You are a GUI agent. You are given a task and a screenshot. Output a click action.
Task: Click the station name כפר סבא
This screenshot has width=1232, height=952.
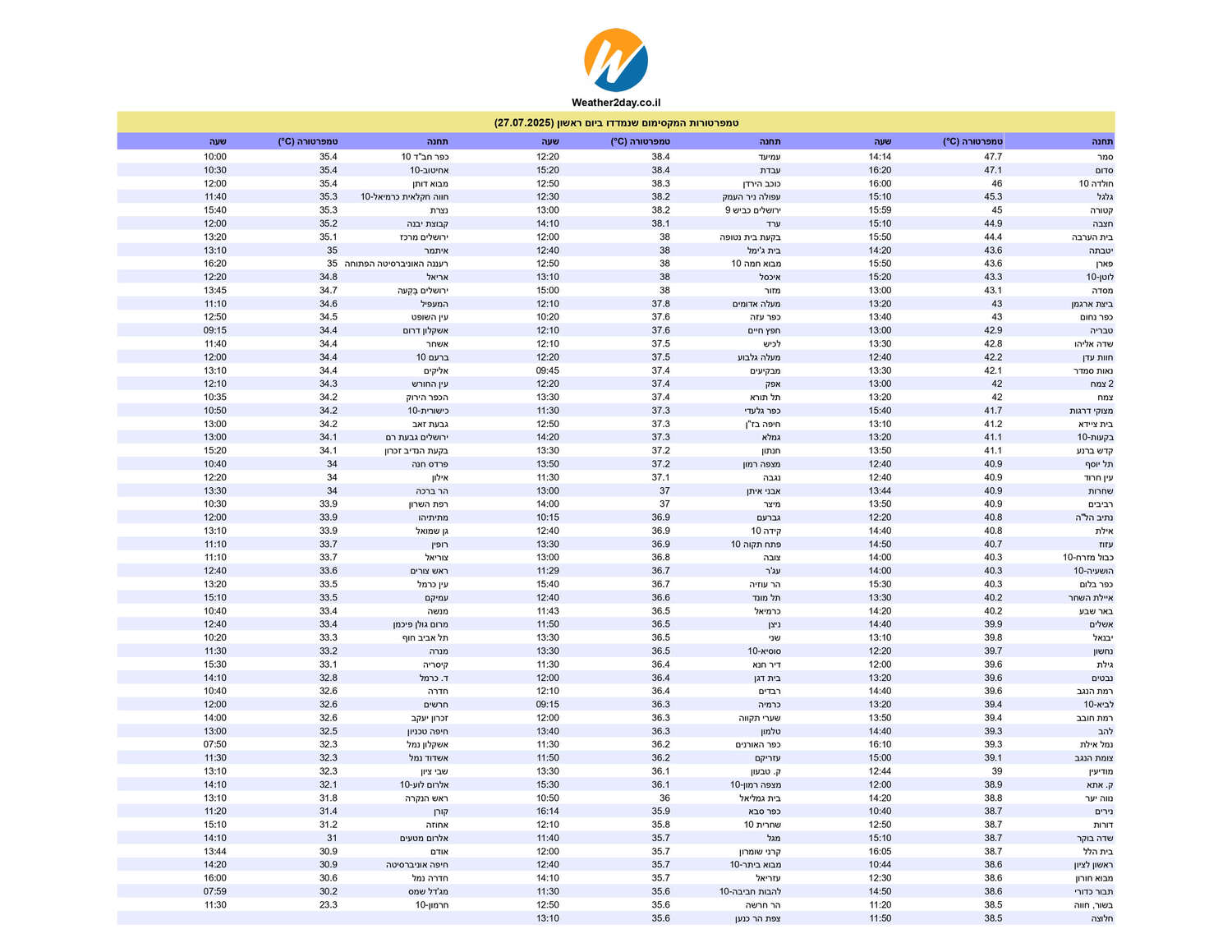(x=764, y=812)
